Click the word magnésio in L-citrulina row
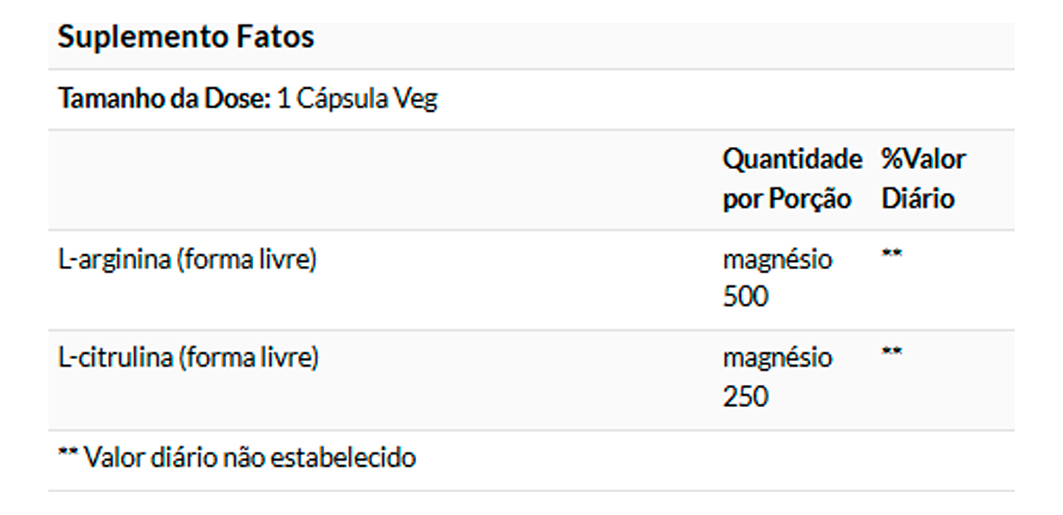This screenshot has width=1063, height=515. pos(777,357)
